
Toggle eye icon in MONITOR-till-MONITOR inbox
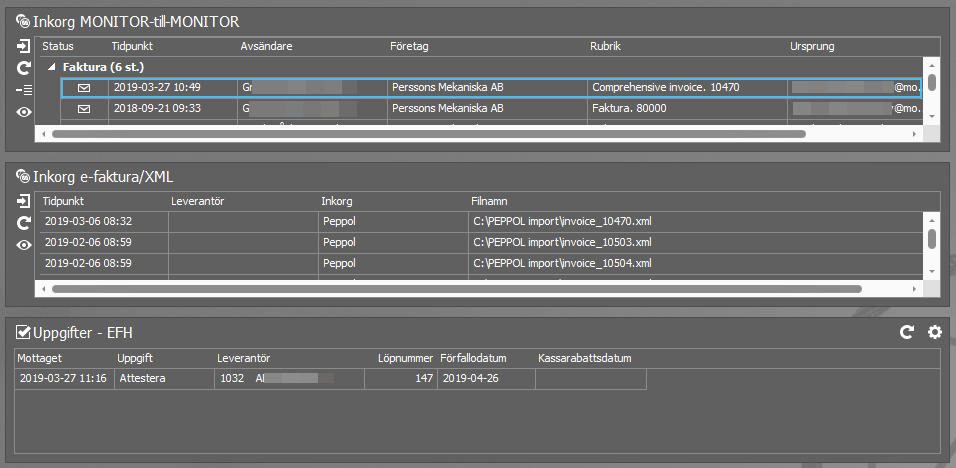pos(25,112)
